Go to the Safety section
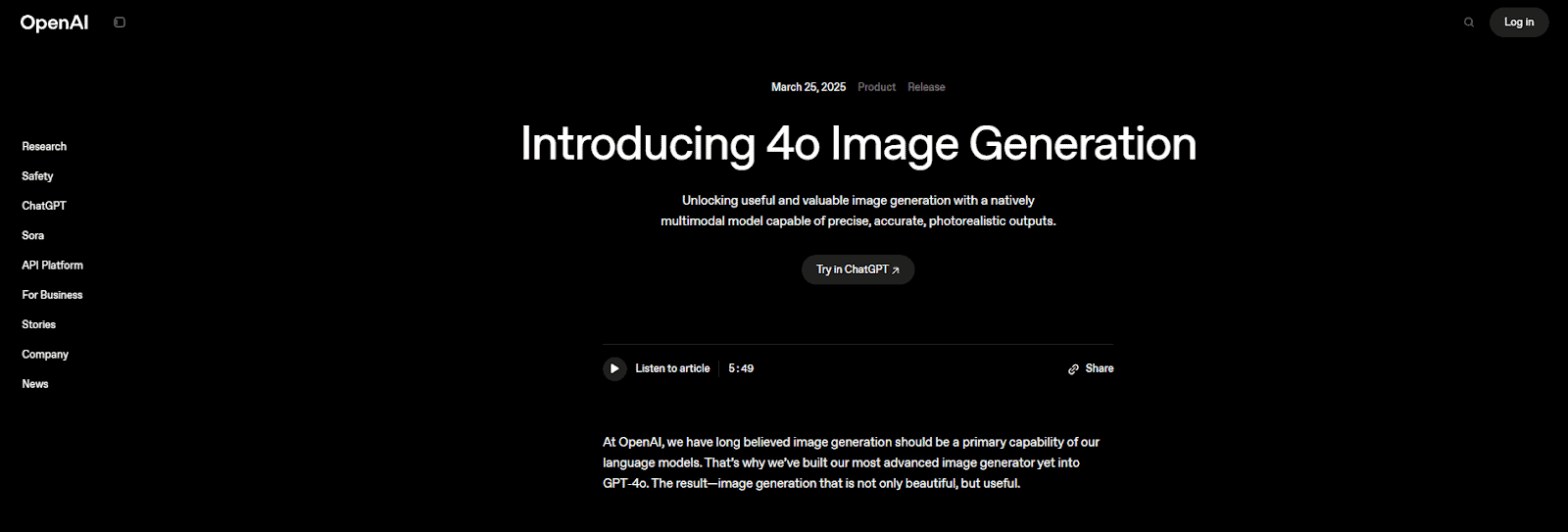 (x=37, y=176)
